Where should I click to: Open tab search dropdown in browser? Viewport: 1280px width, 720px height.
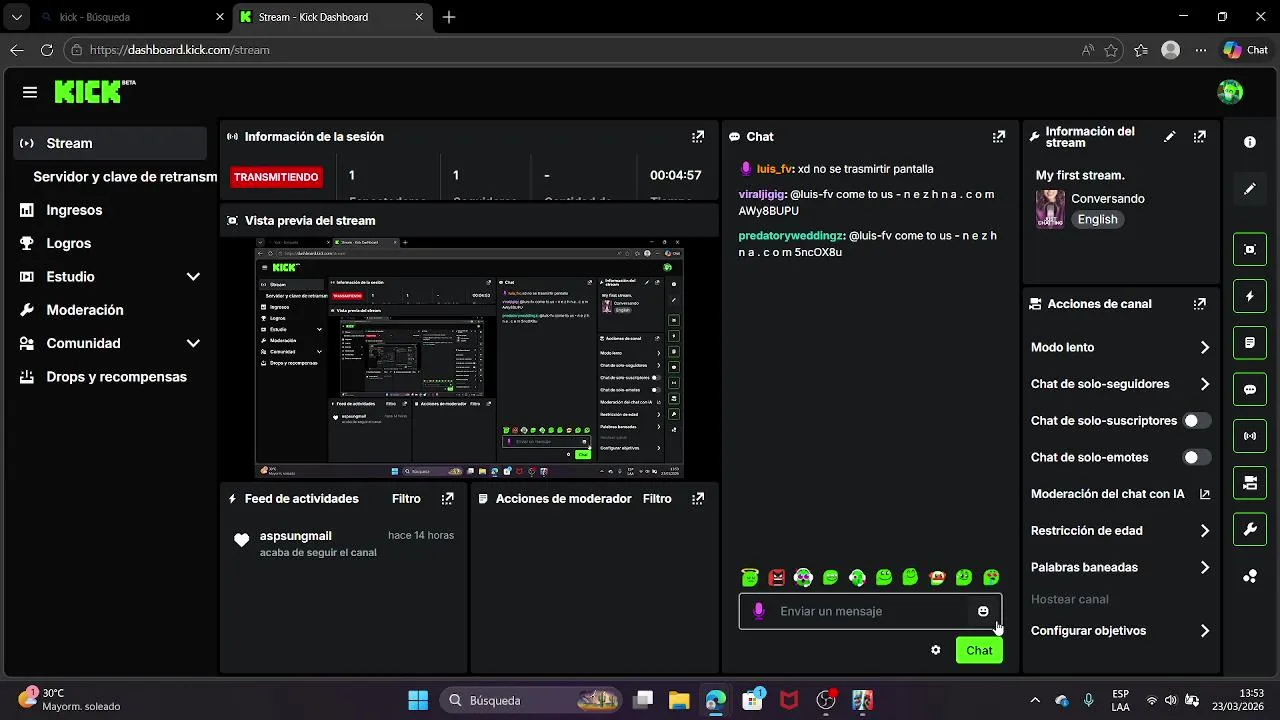(16, 17)
